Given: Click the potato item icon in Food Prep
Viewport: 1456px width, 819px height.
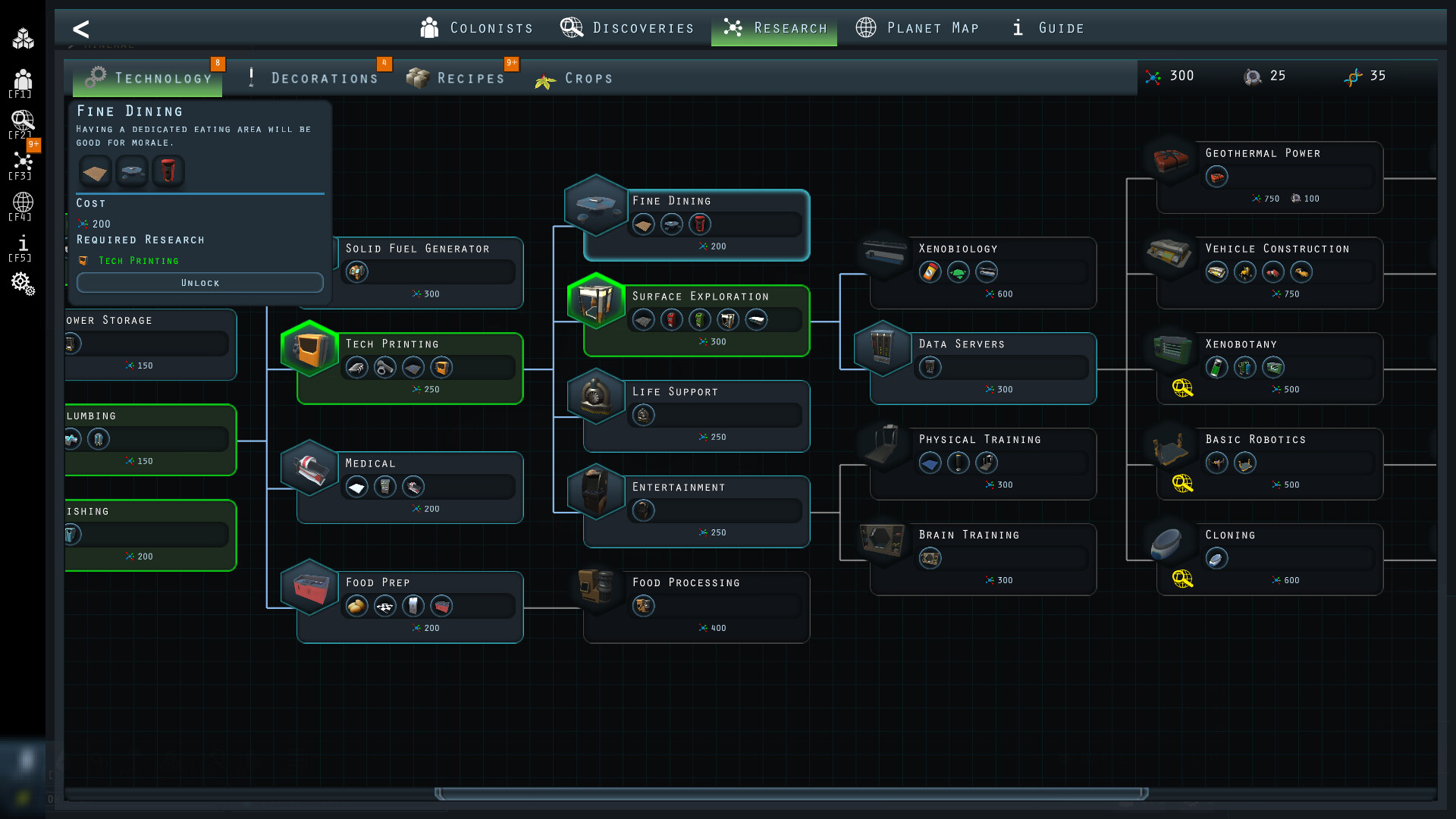Looking at the screenshot, I should (x=356, y=606).
